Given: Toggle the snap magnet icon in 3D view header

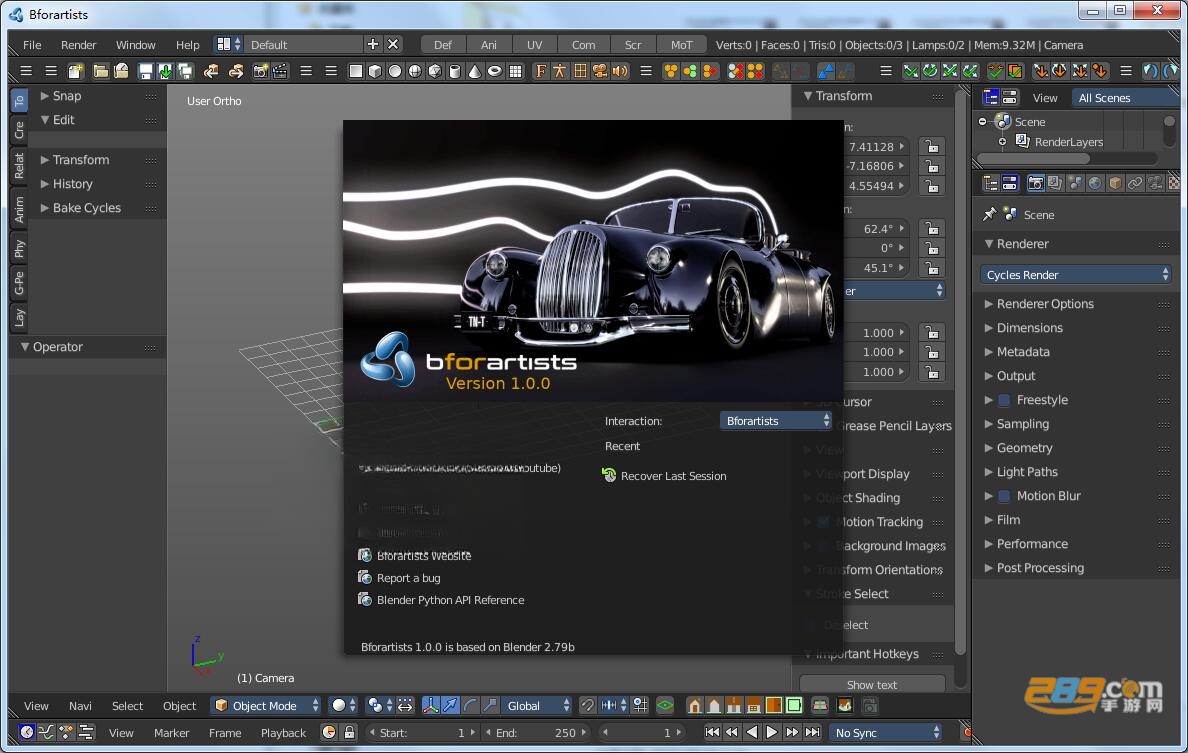Looking at the screenshot, I should tap(587, 705).
